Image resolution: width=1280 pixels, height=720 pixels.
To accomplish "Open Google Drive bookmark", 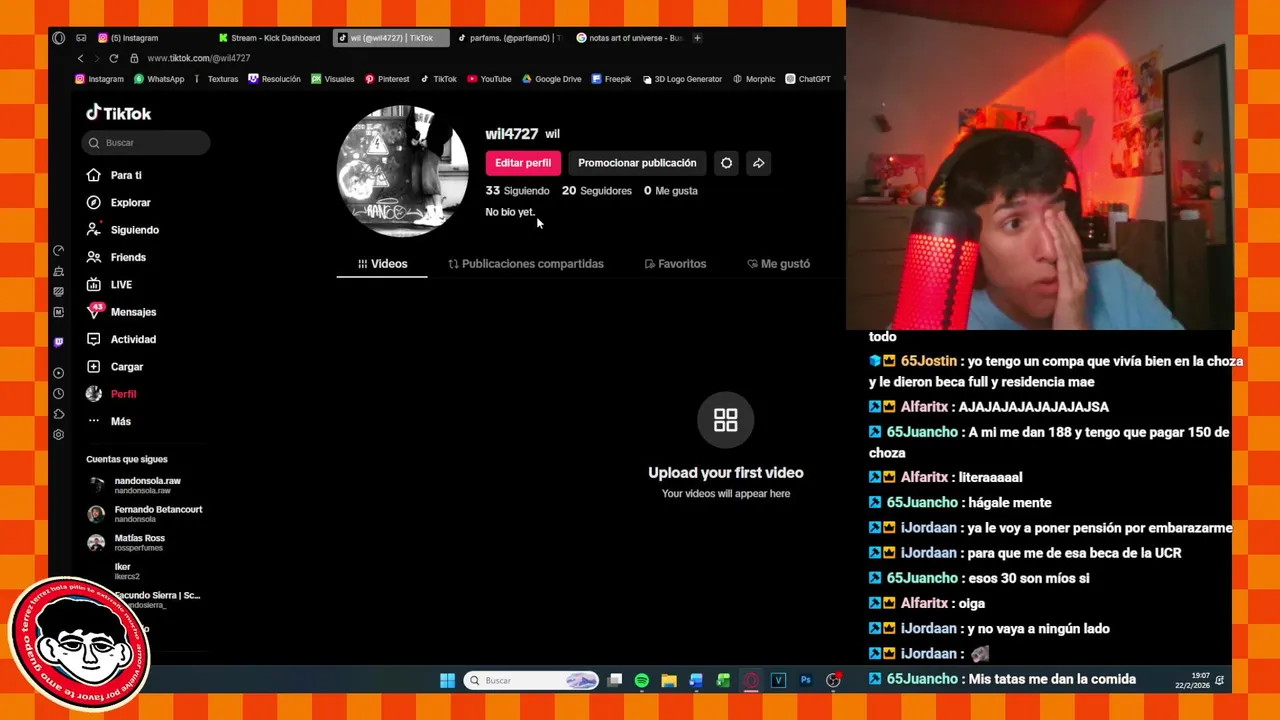I will click(x=551, y=79).
